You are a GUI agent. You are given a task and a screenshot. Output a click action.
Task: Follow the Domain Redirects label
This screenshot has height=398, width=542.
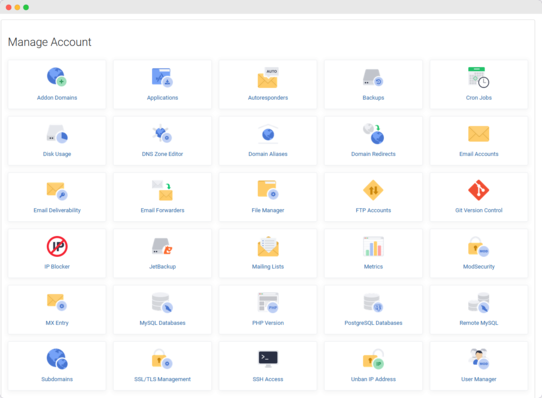pos(373,154)
